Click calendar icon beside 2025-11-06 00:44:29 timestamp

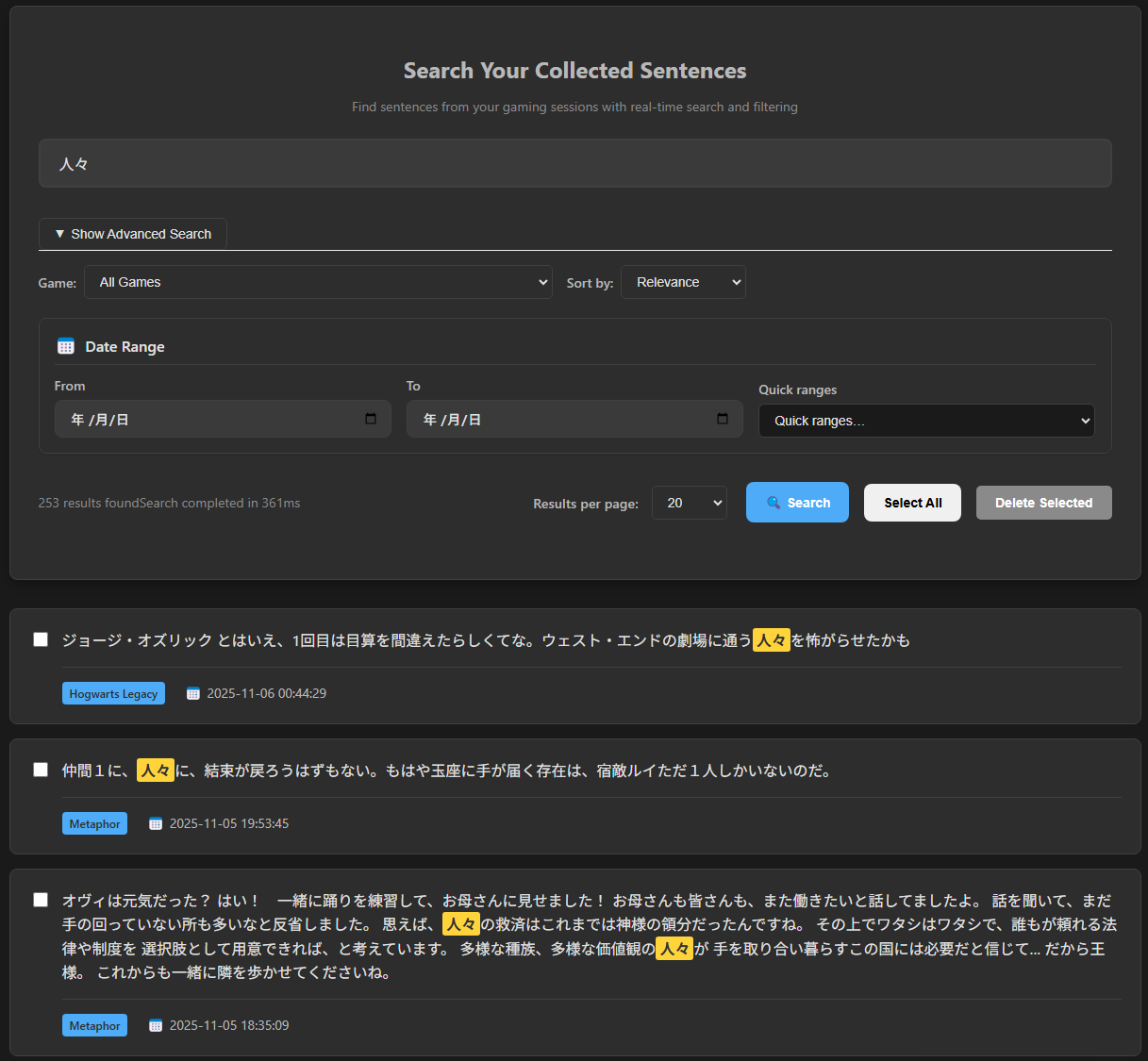193,693
